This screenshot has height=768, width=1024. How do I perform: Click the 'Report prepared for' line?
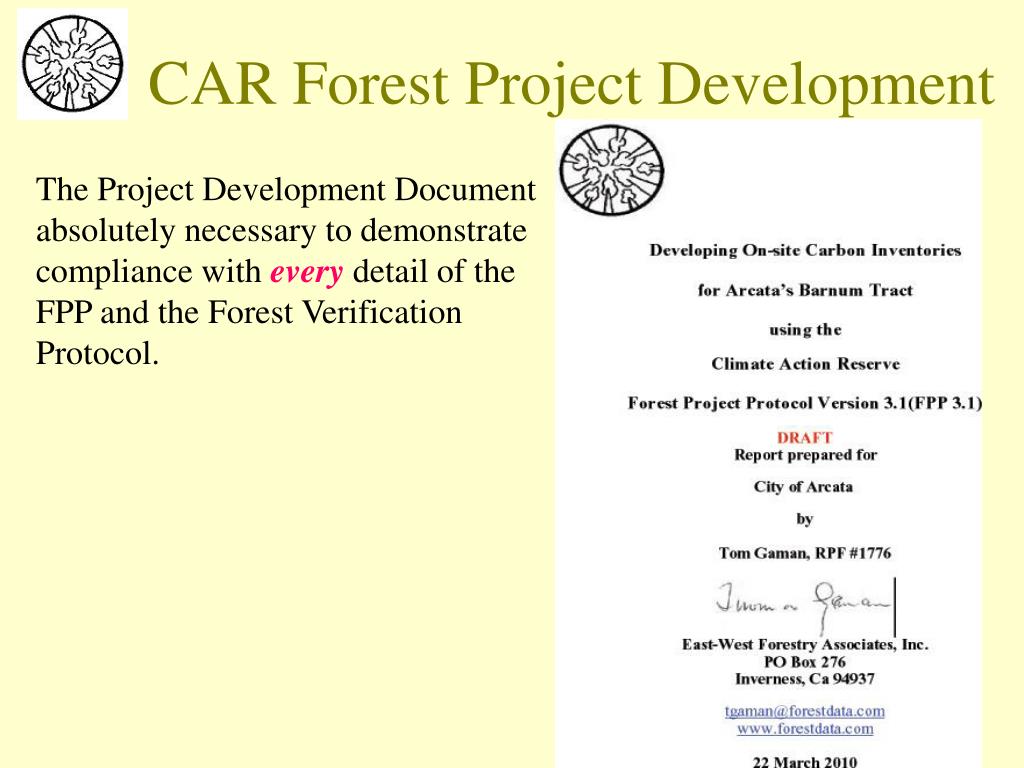tap(805, 455)
